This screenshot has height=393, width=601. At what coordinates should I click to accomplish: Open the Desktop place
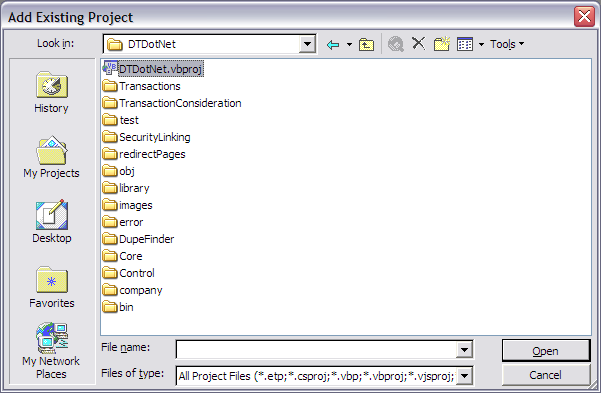pyautogui.click(x=52, y=222)
